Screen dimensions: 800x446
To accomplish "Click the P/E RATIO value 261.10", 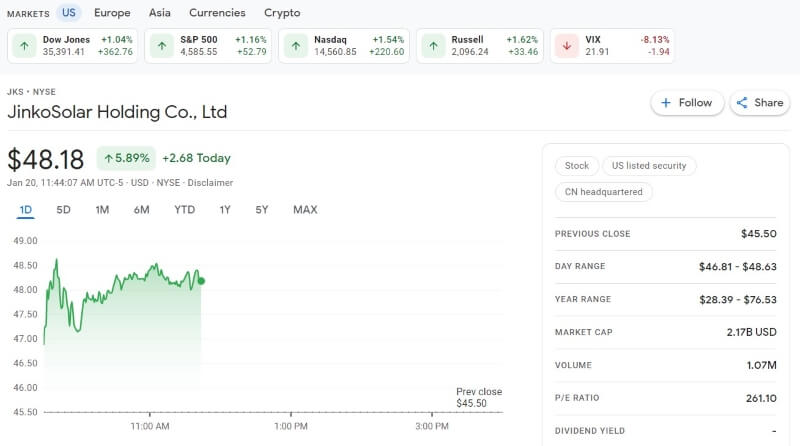I will coord(761,398).
